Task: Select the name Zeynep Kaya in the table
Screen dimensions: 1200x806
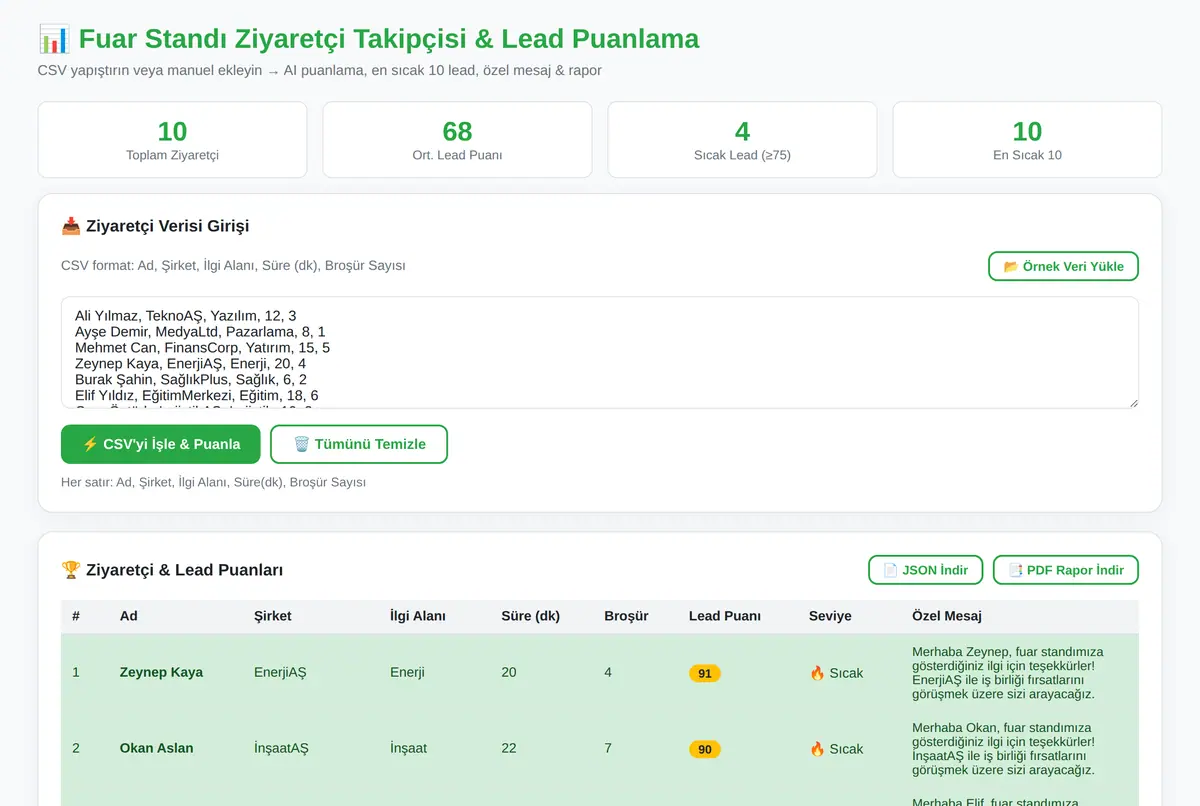Action: coord(161,672)
